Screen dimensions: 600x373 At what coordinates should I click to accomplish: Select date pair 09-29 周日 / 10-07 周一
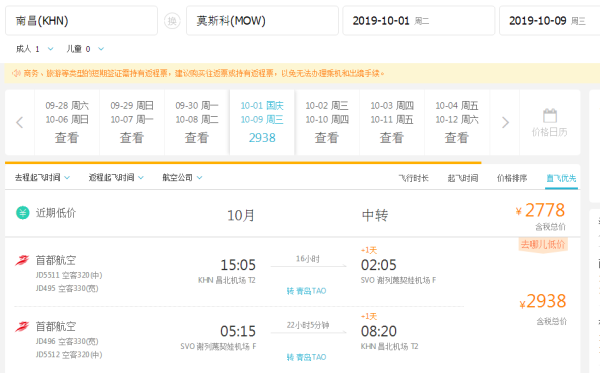[x=132, y=122]
